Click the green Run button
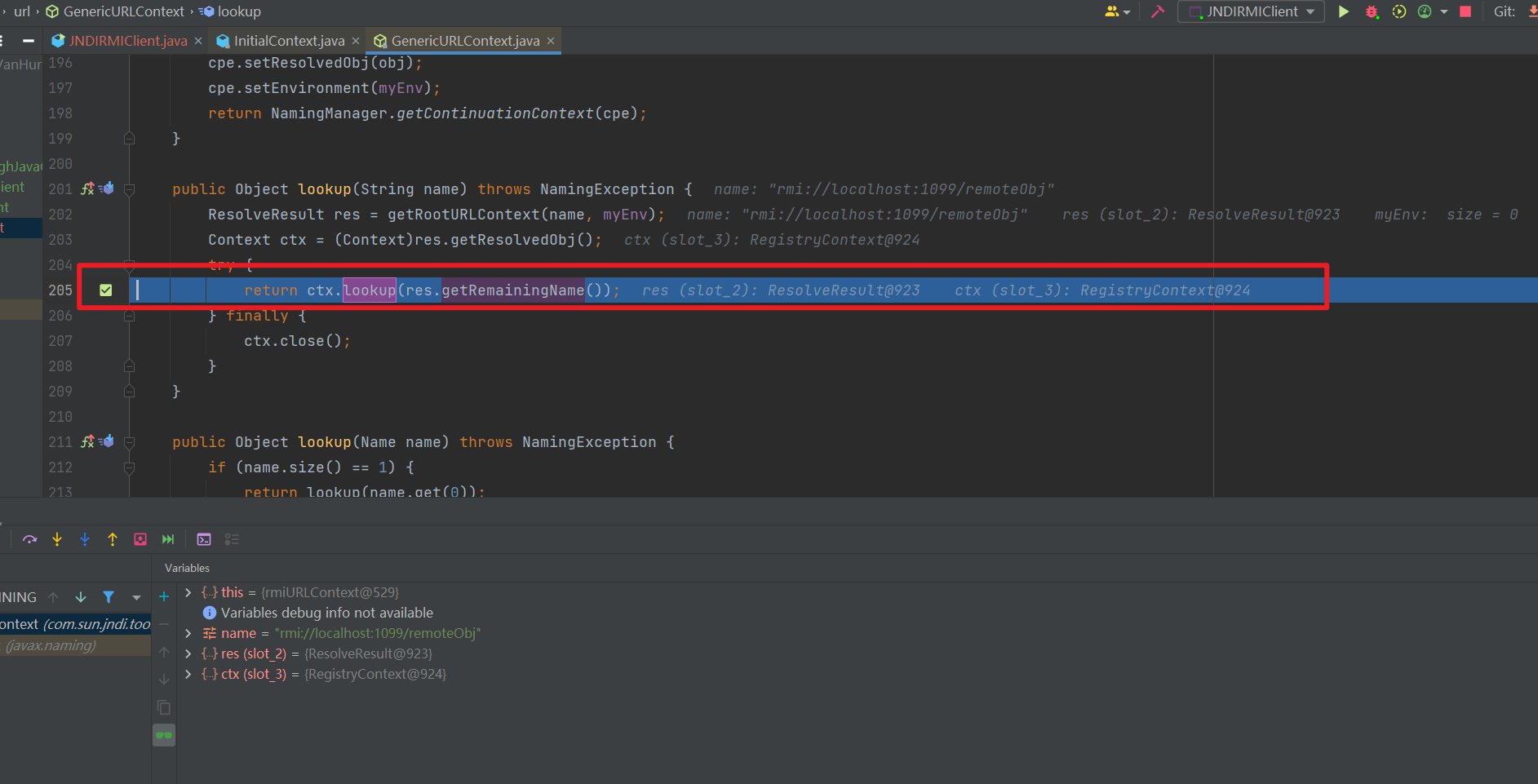 [x=1343, y=11]
